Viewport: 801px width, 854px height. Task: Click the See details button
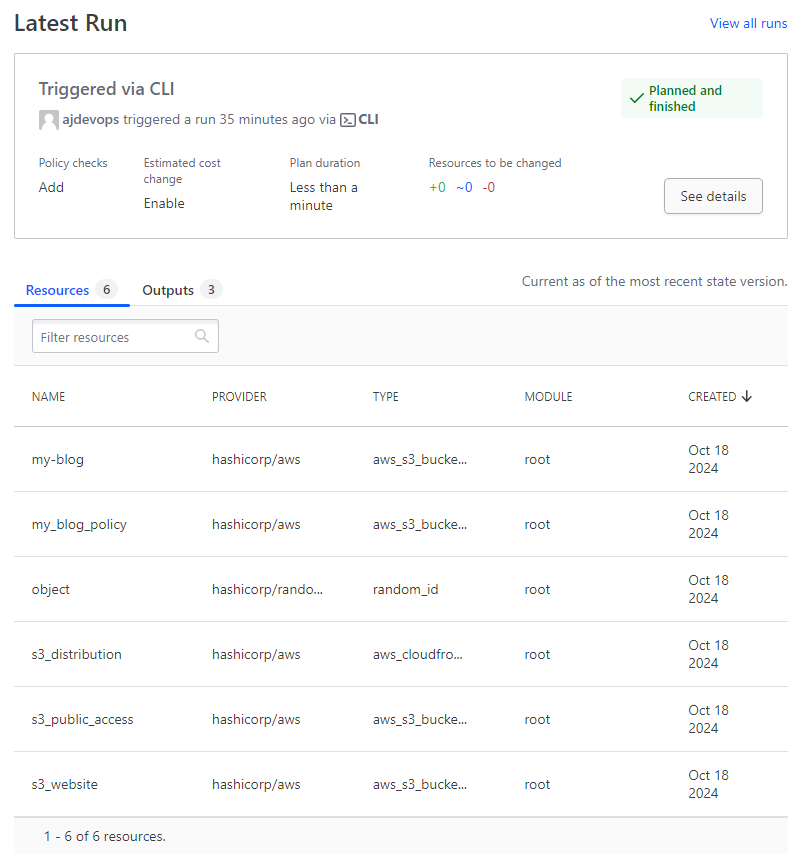tap(713, 196)
